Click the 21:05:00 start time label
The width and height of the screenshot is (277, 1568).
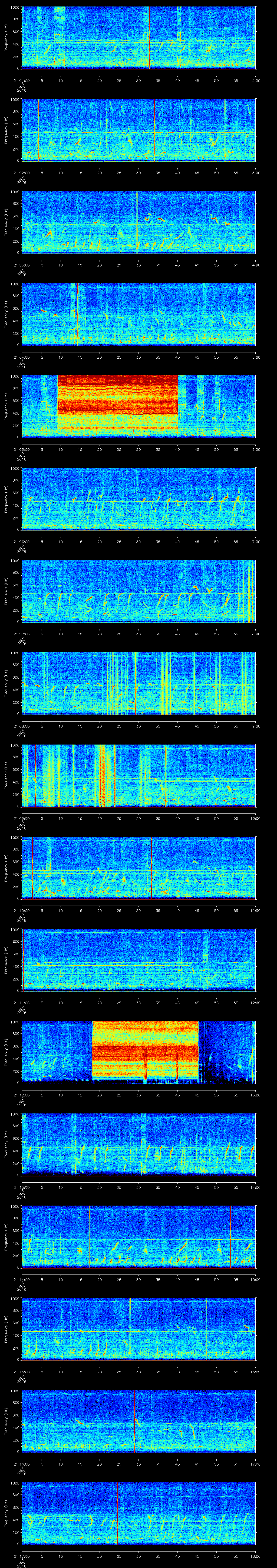21,449
